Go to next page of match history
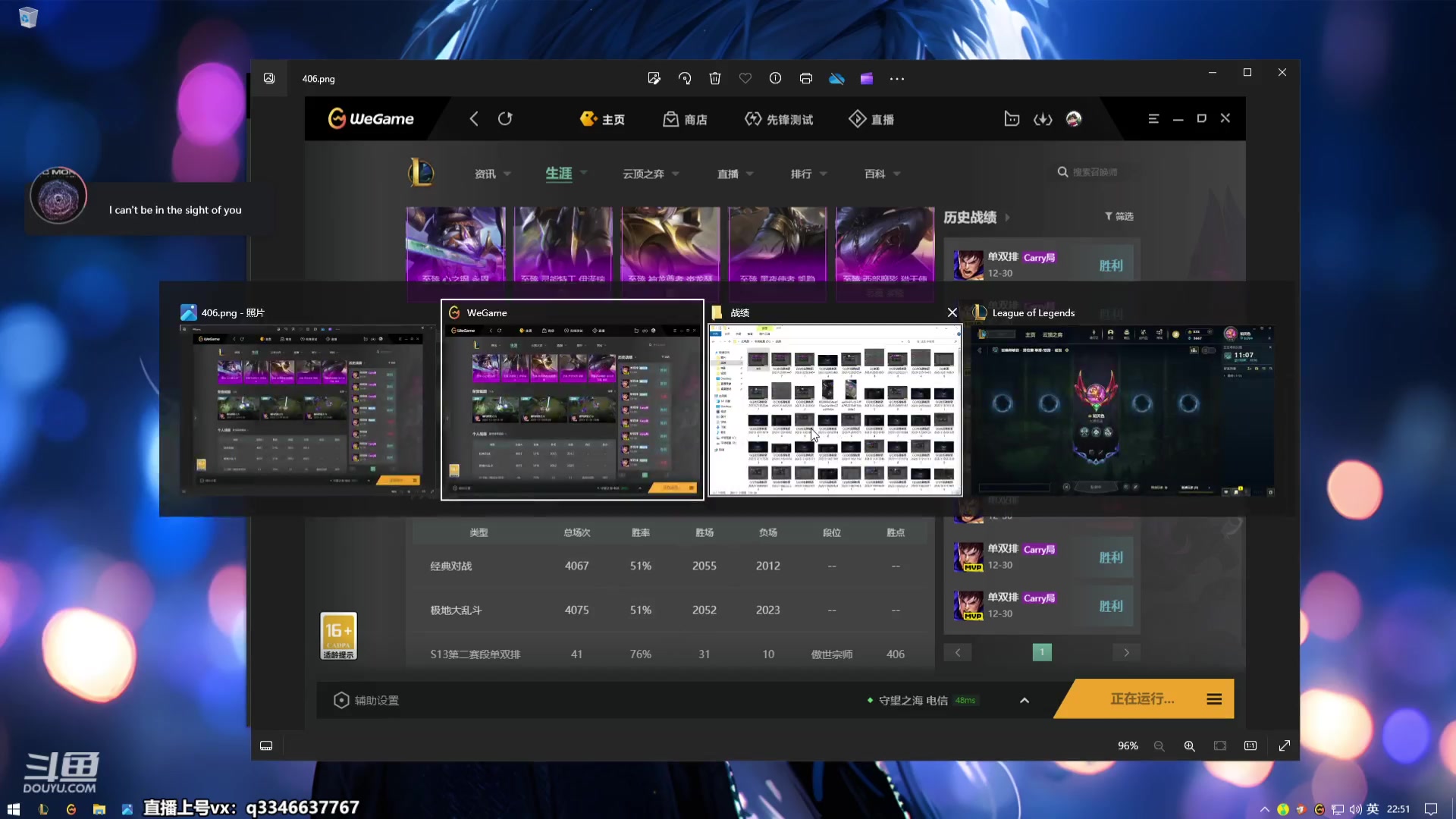Viewport: 1456px width, 819px height. coord(1126,652)
